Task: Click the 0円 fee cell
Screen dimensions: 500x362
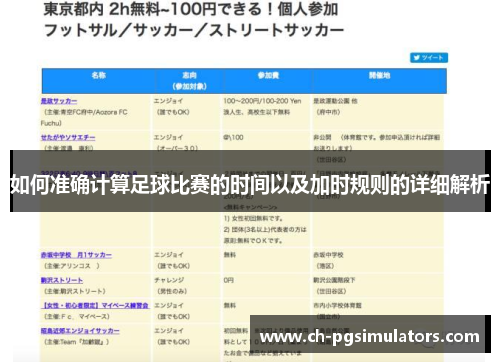Action: [229, 280]
